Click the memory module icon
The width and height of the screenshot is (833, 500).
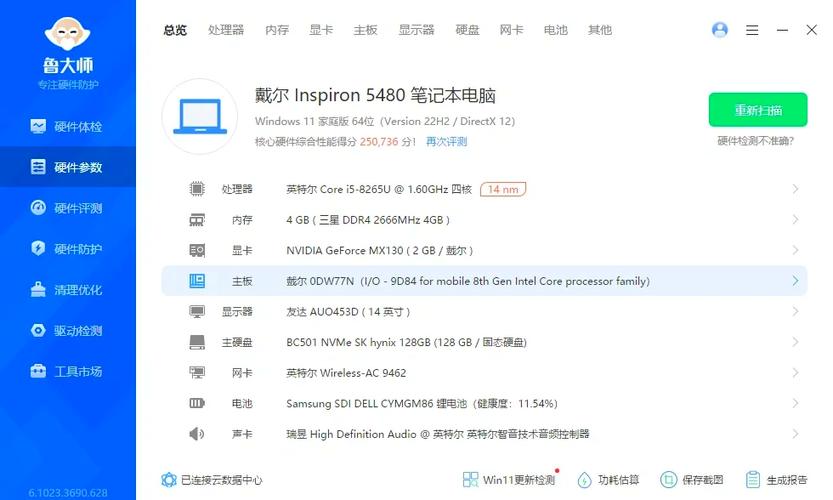pyautogui.click(x=197, y=219)
